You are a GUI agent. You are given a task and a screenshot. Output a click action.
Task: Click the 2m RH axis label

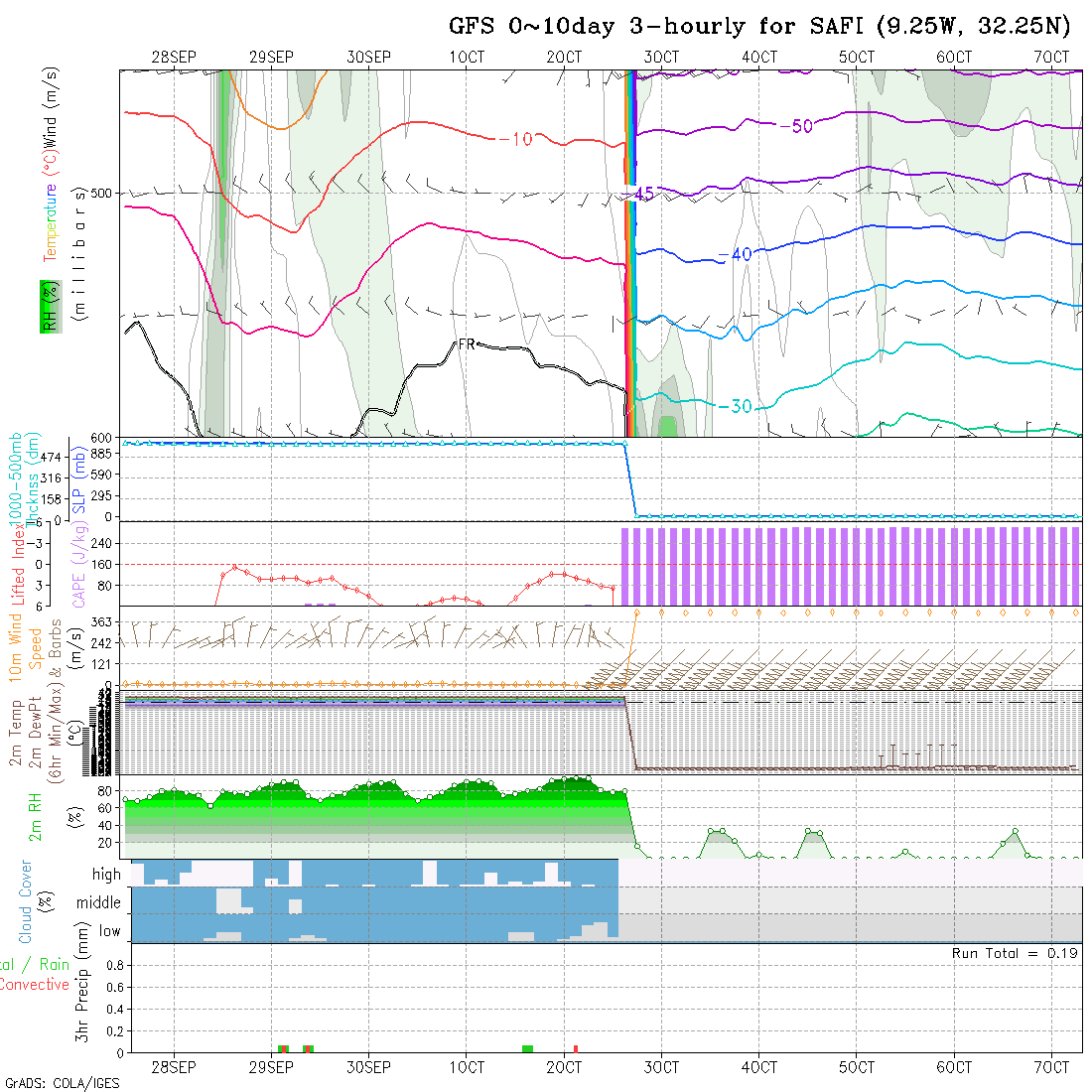point(35,817)
